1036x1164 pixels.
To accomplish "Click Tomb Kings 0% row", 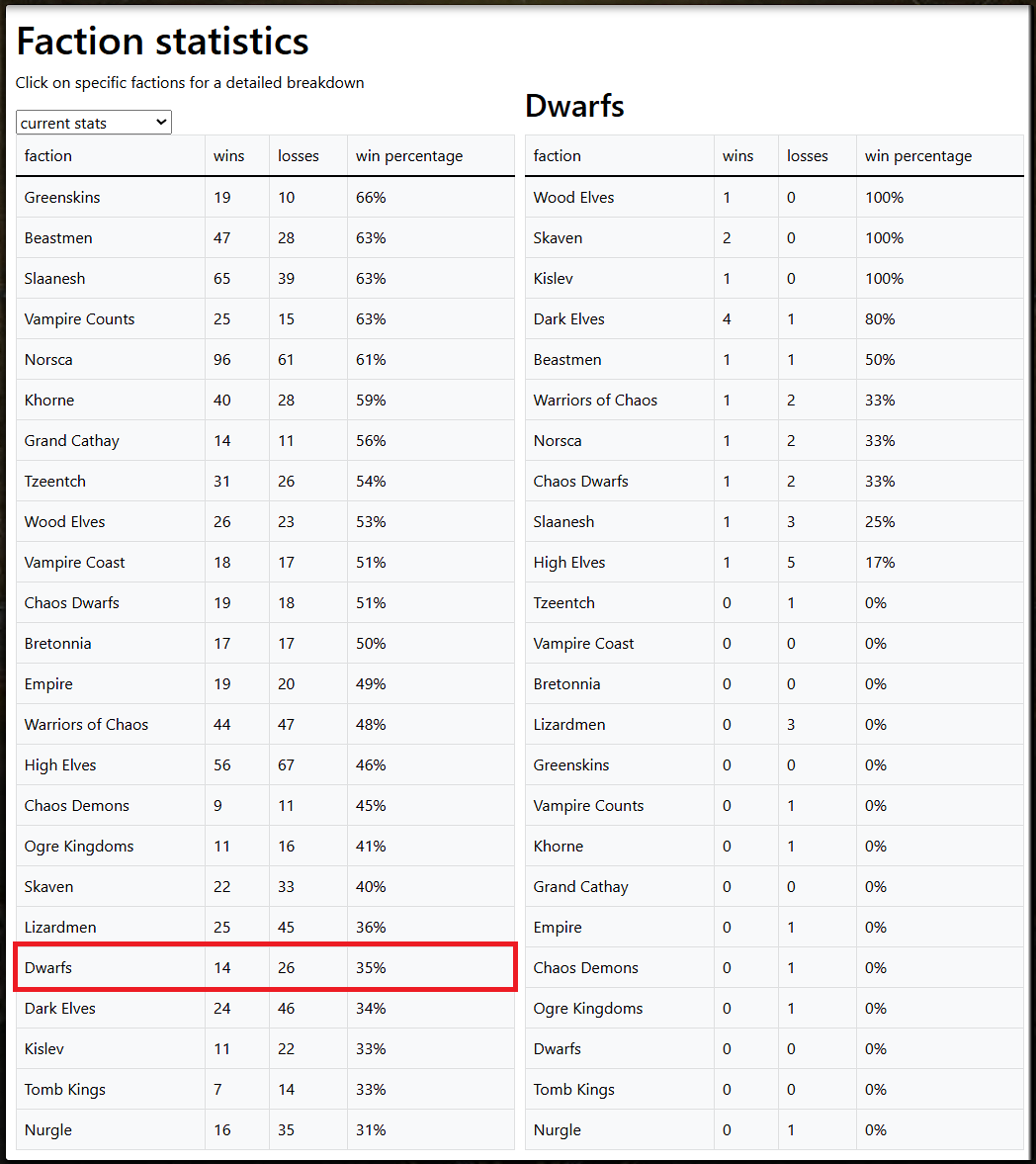I will pyautogui.click(x=775, y=1089).
